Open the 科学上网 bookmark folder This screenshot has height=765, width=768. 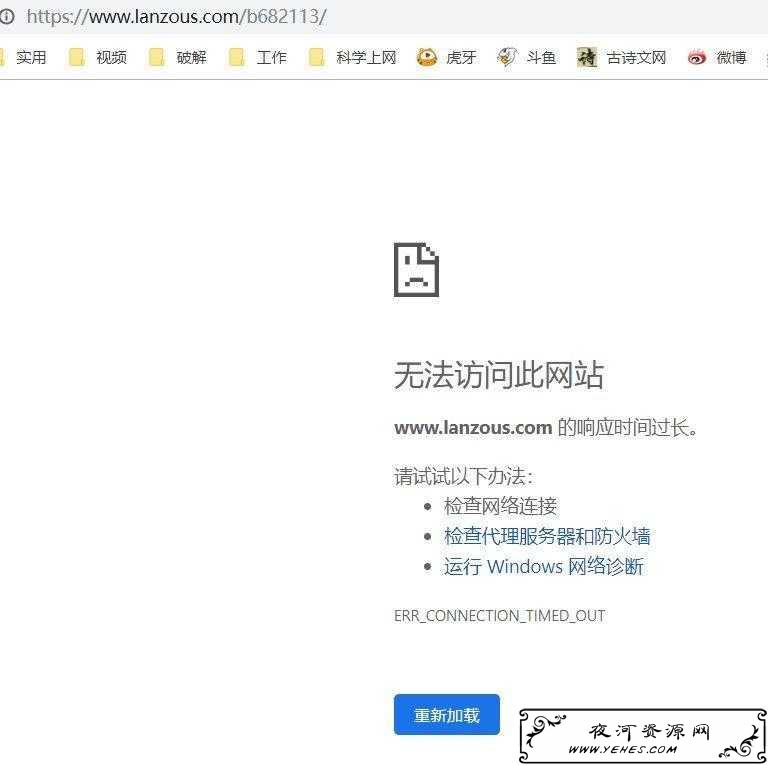[353, 57]
